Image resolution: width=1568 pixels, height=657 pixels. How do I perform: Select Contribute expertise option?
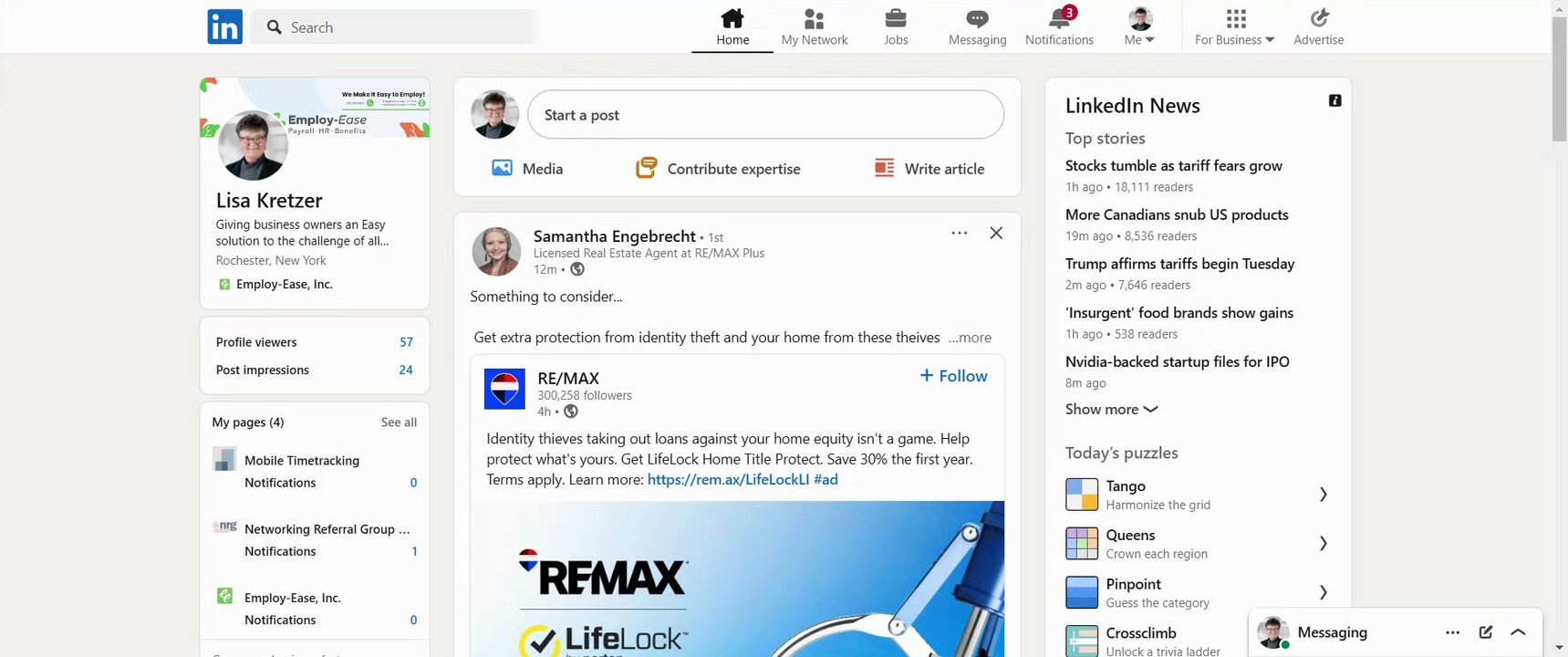point(718,169)
